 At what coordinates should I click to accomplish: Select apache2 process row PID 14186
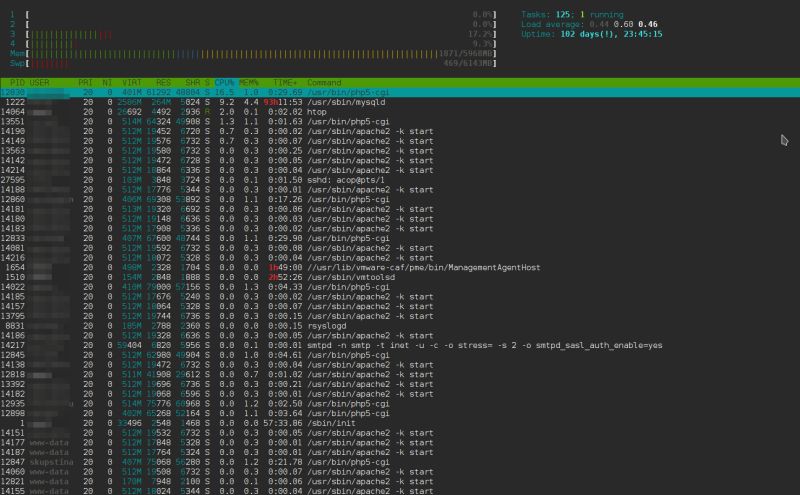coord(400,336)
